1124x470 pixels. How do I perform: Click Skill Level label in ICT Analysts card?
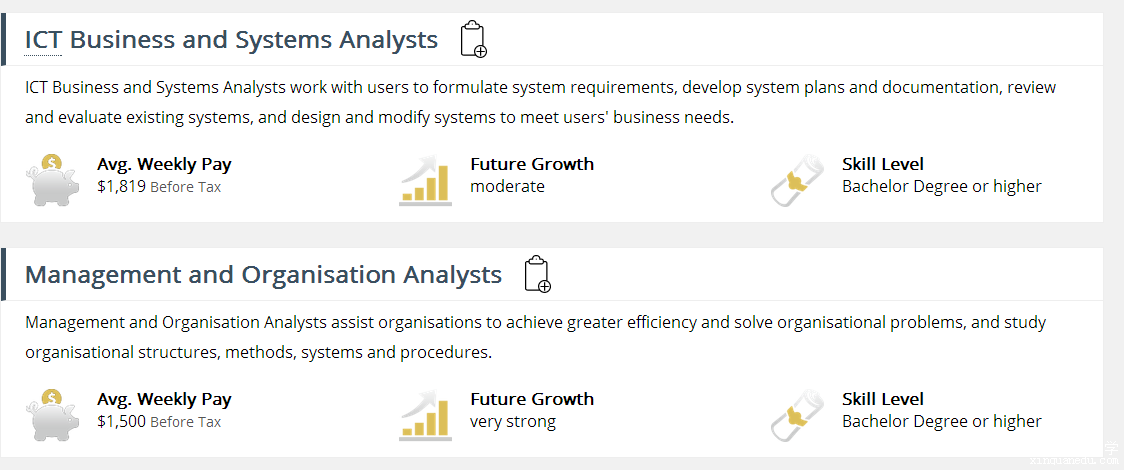click(x=883, y=164)
